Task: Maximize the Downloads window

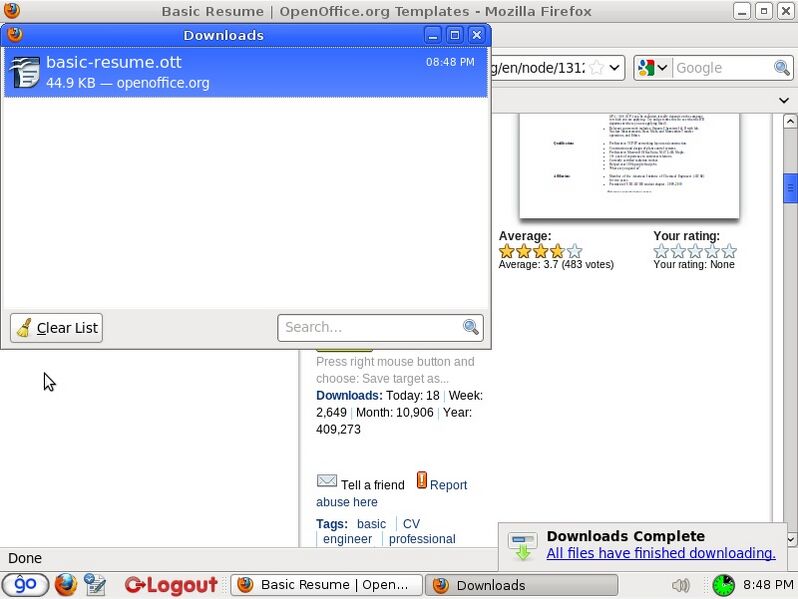Action: pos(454,35)
